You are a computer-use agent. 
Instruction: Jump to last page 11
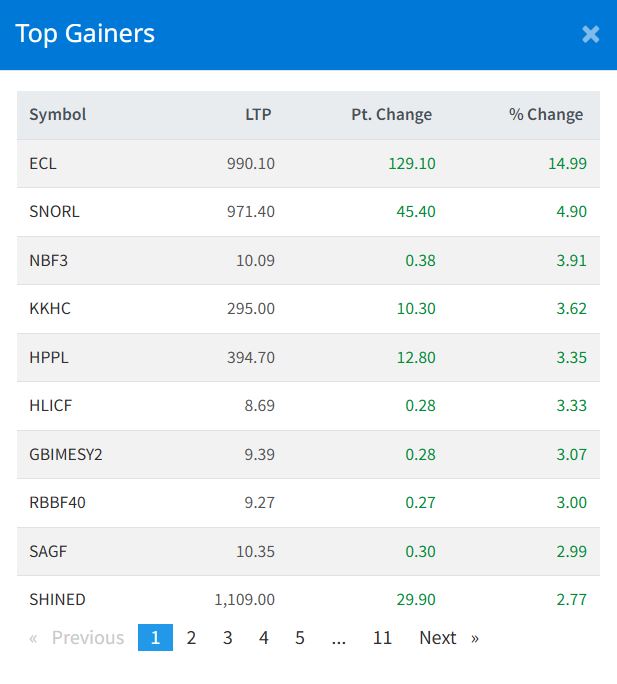click(x=382, y=637)
